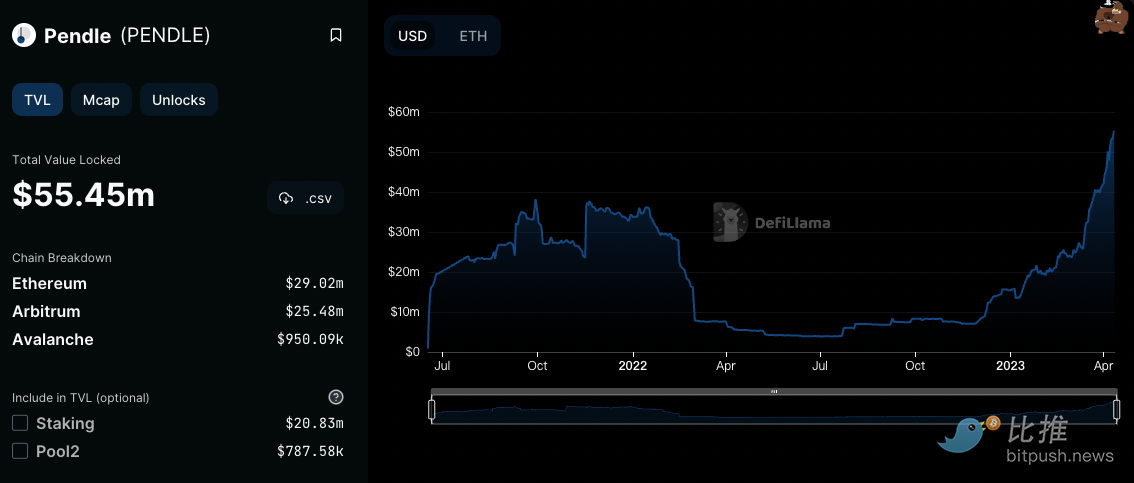Click the $20.83m Staking value
This screenshot has height=483, width=1134.
tap(315, 423)
